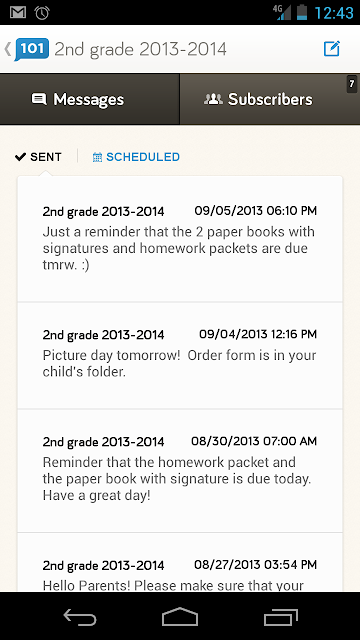Switch to the Messages tab
The height and width of the screenshot is (640, 360).
(89, 99)
